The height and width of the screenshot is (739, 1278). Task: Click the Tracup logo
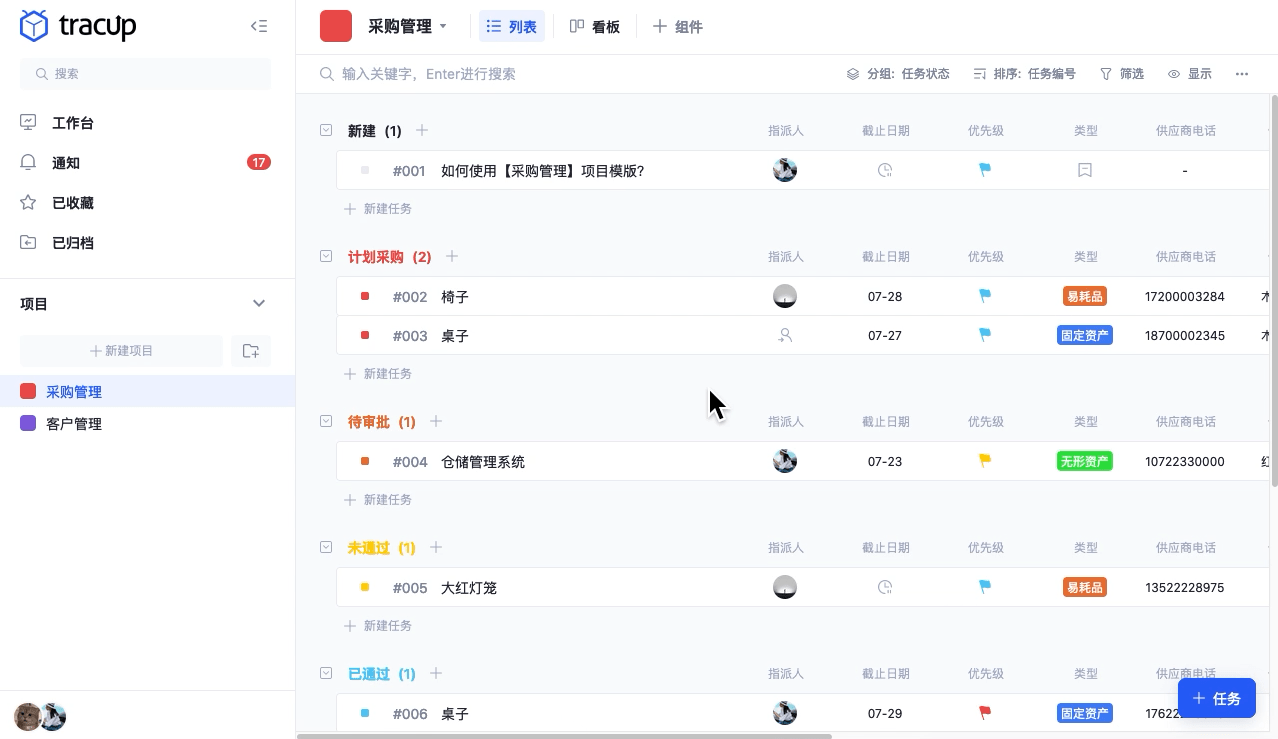pos(78,26)
